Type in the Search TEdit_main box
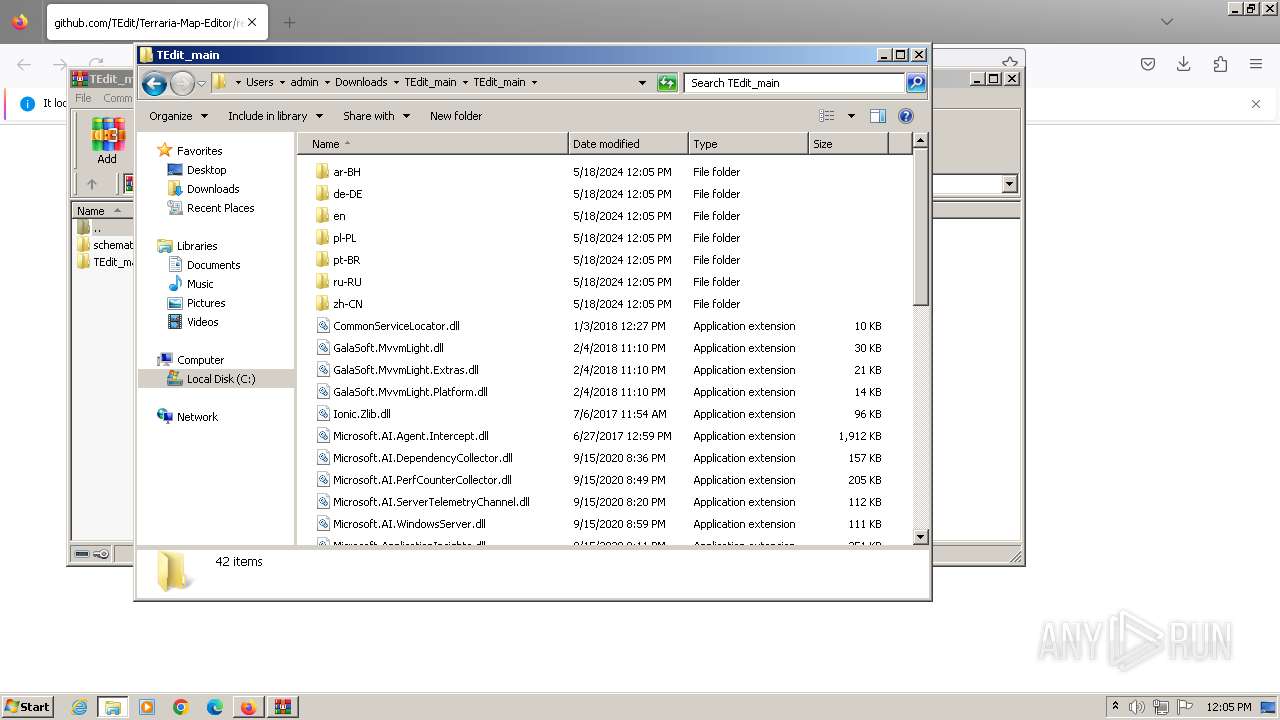This screenshot has width=1280, height=720. click(x=795, y=83)
